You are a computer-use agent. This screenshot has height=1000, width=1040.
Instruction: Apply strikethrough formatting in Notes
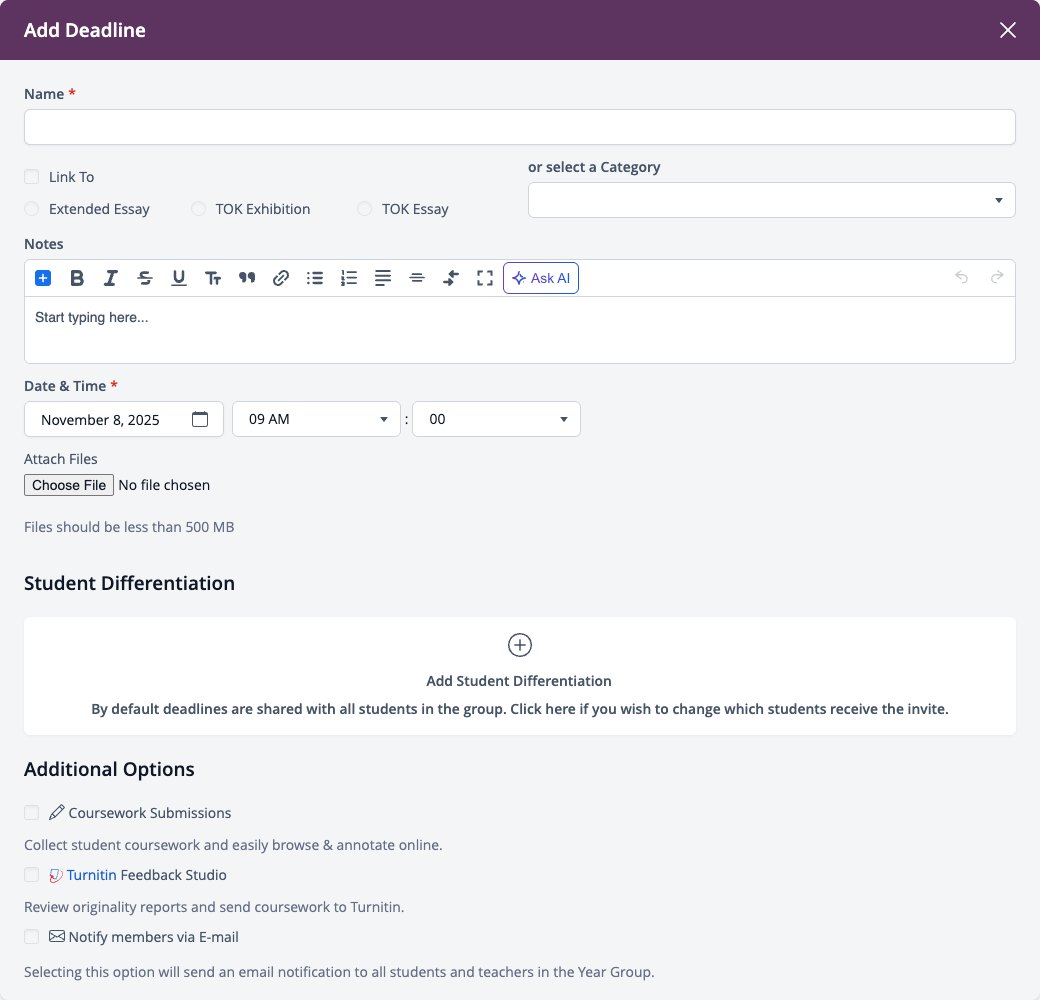point(145,278)
